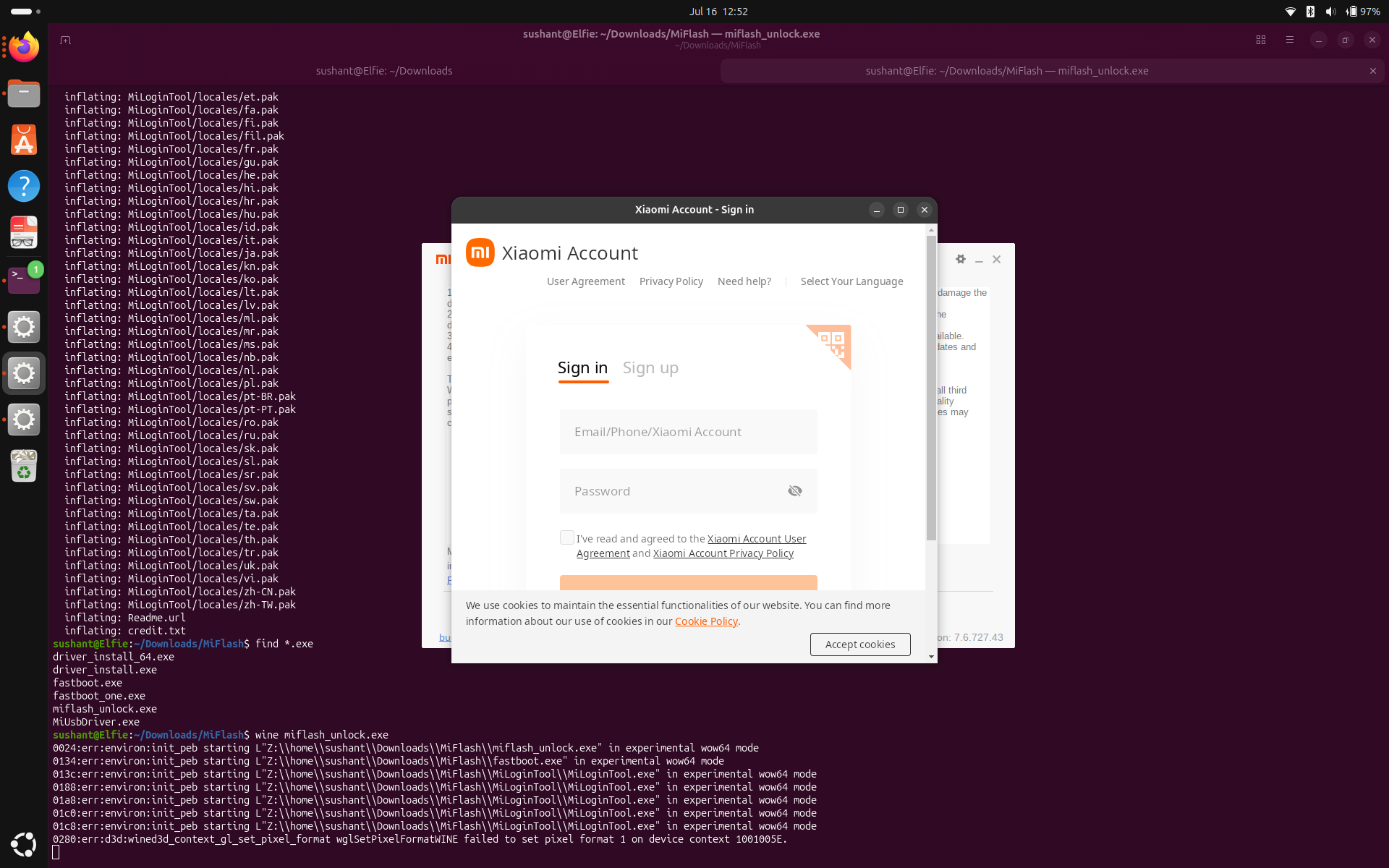Click the Xiaomi Mi logo

coord(480,252)
